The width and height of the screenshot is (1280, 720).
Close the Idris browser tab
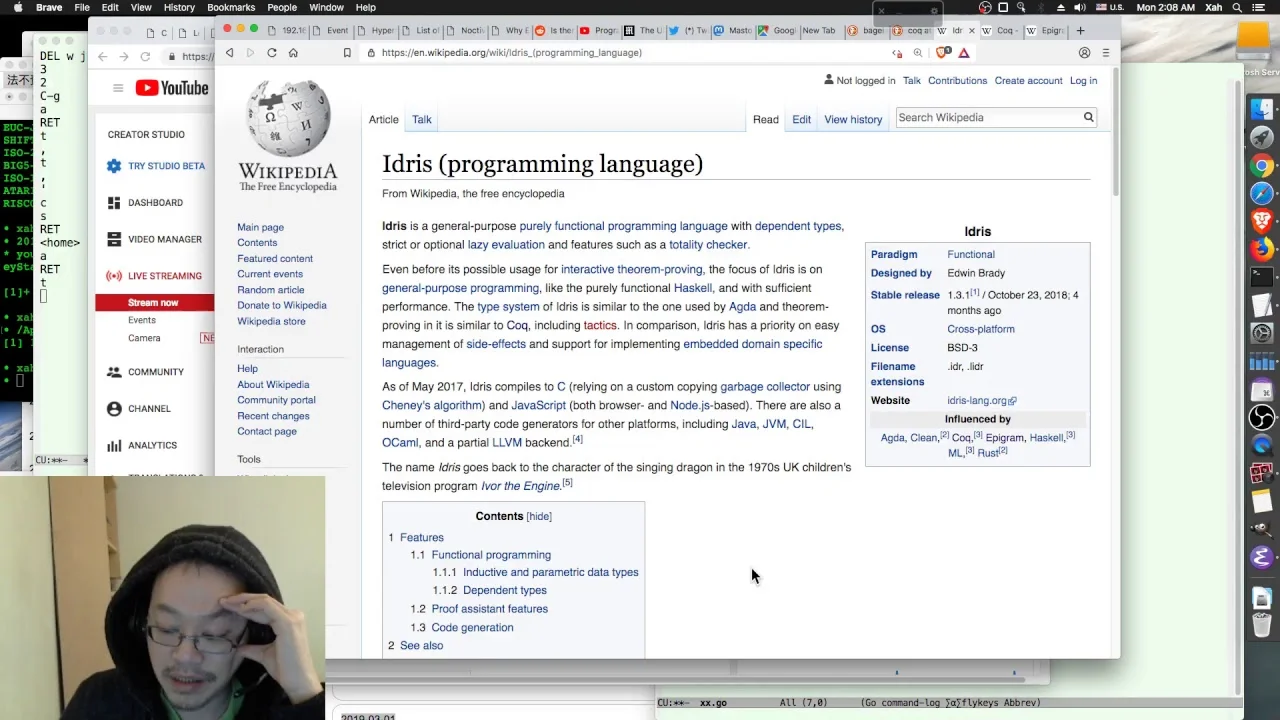[x=971, y=31]
